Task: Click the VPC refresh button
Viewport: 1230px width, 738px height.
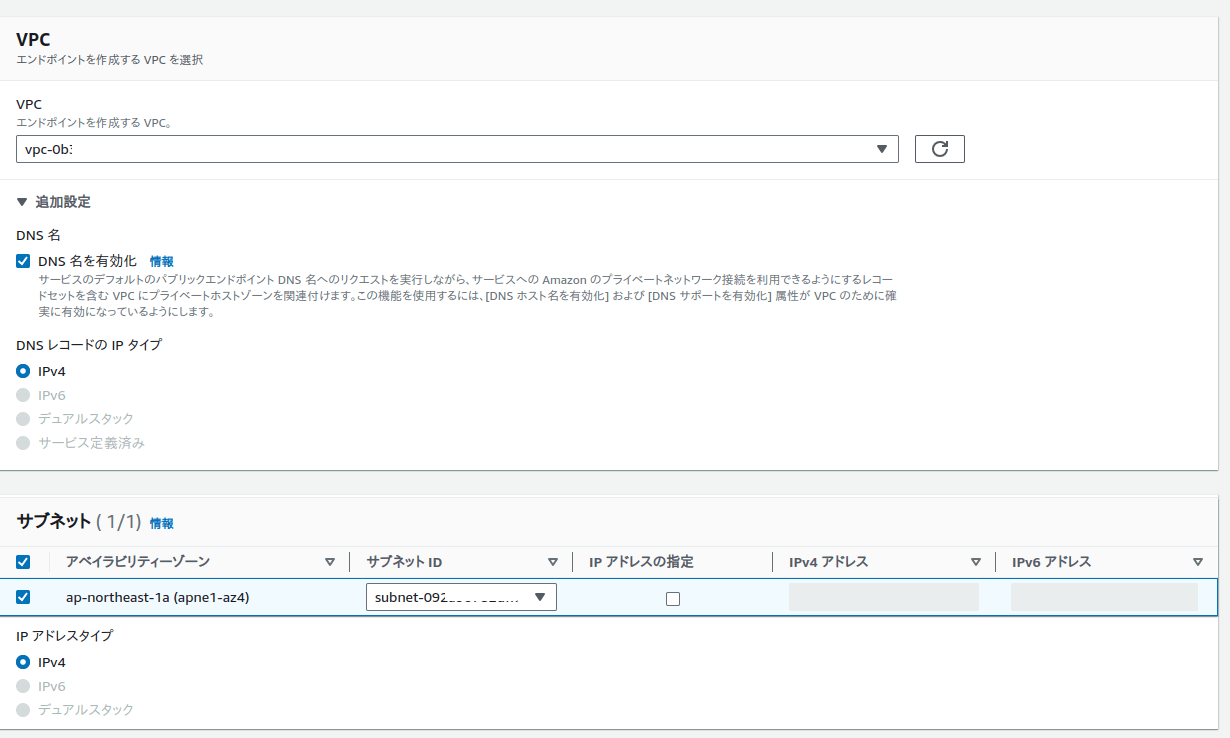Action: coord(939,149)
